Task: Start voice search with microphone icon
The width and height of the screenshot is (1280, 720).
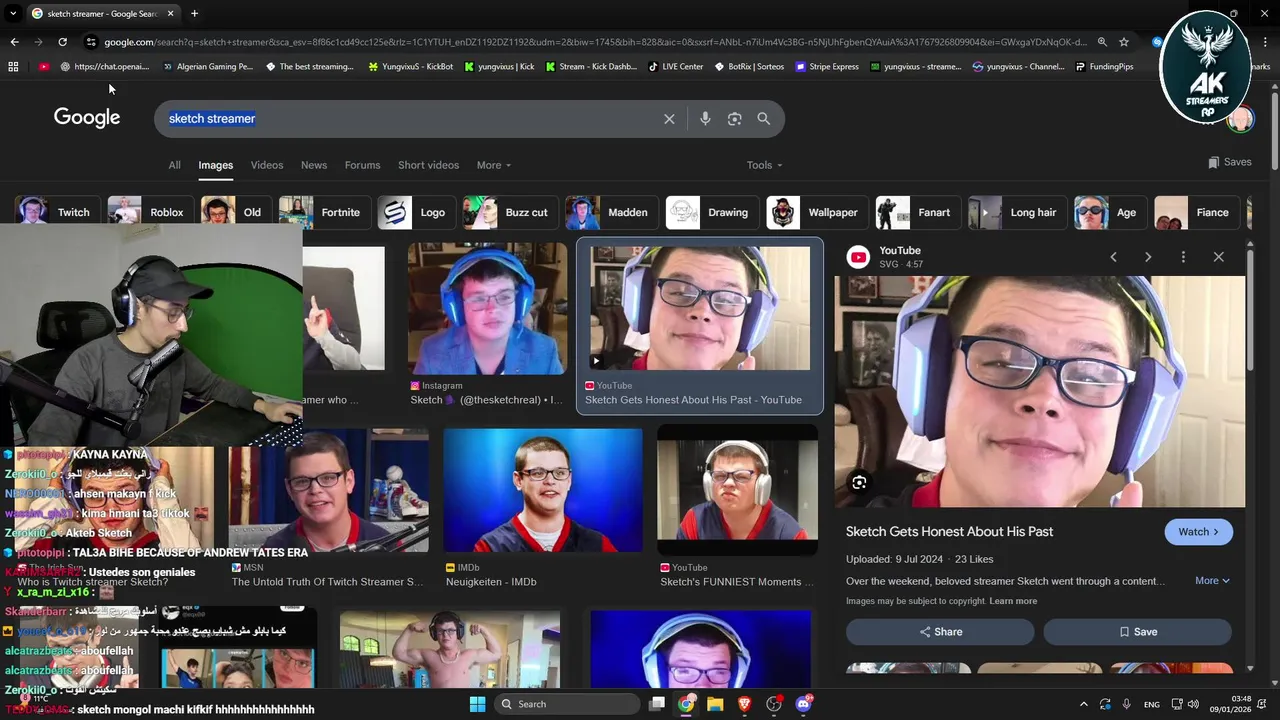Action: click(705, 119)
